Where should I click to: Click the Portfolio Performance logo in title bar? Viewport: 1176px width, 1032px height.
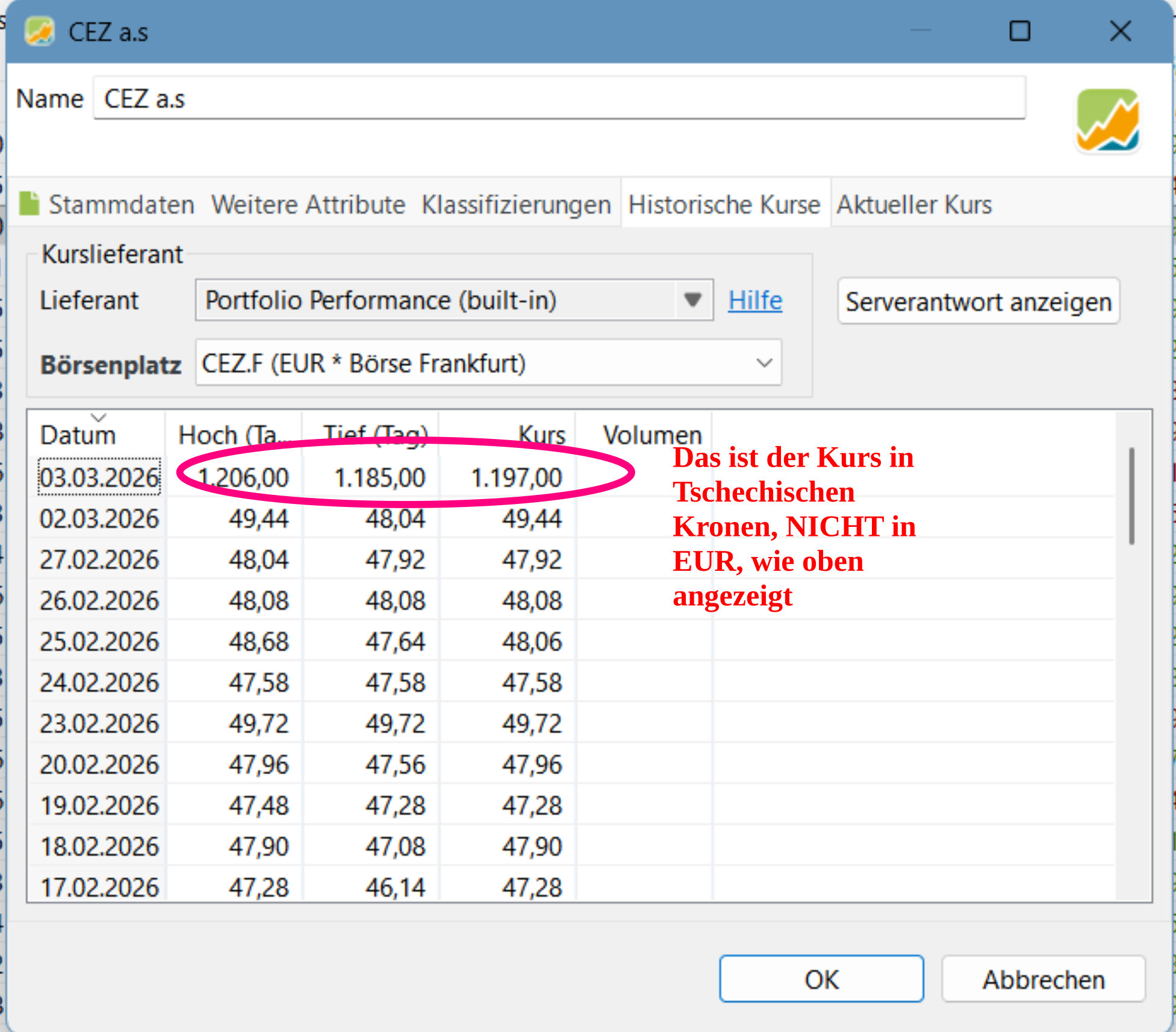[x=39, y=31]
